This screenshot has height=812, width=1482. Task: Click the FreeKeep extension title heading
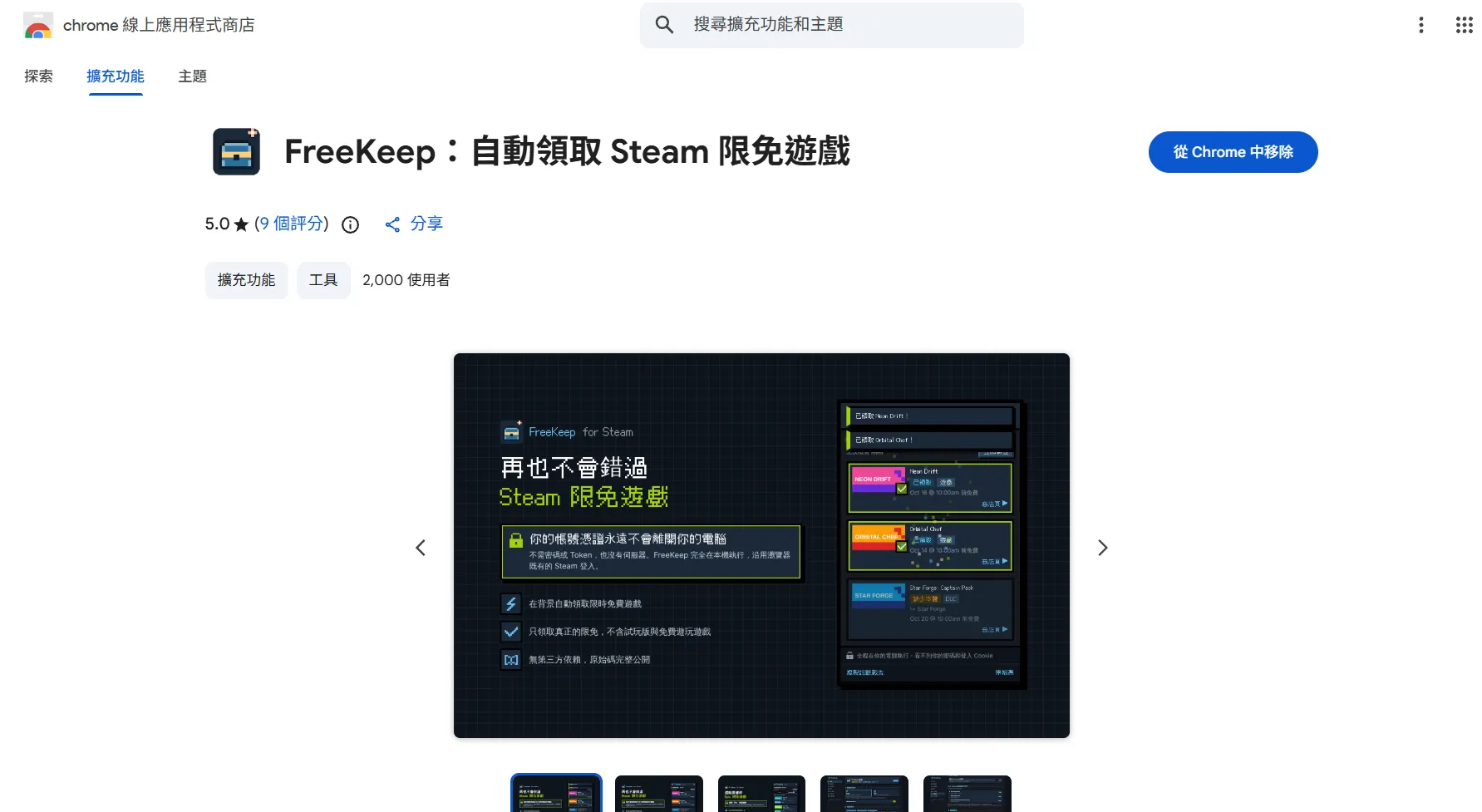point(567,152)
